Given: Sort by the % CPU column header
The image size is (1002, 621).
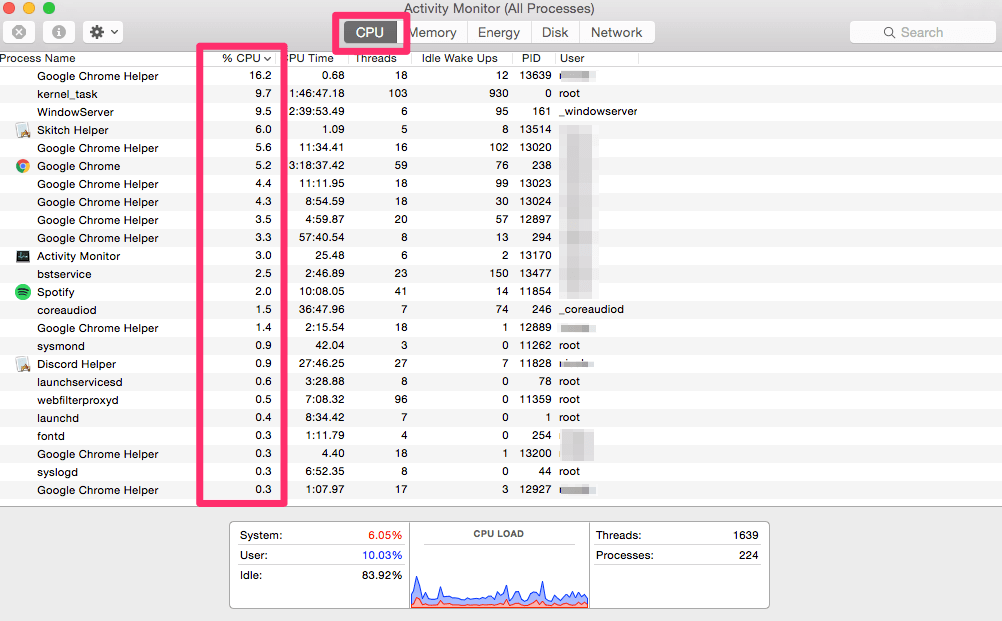Looking at the screenshot, I should click(246, 58).
